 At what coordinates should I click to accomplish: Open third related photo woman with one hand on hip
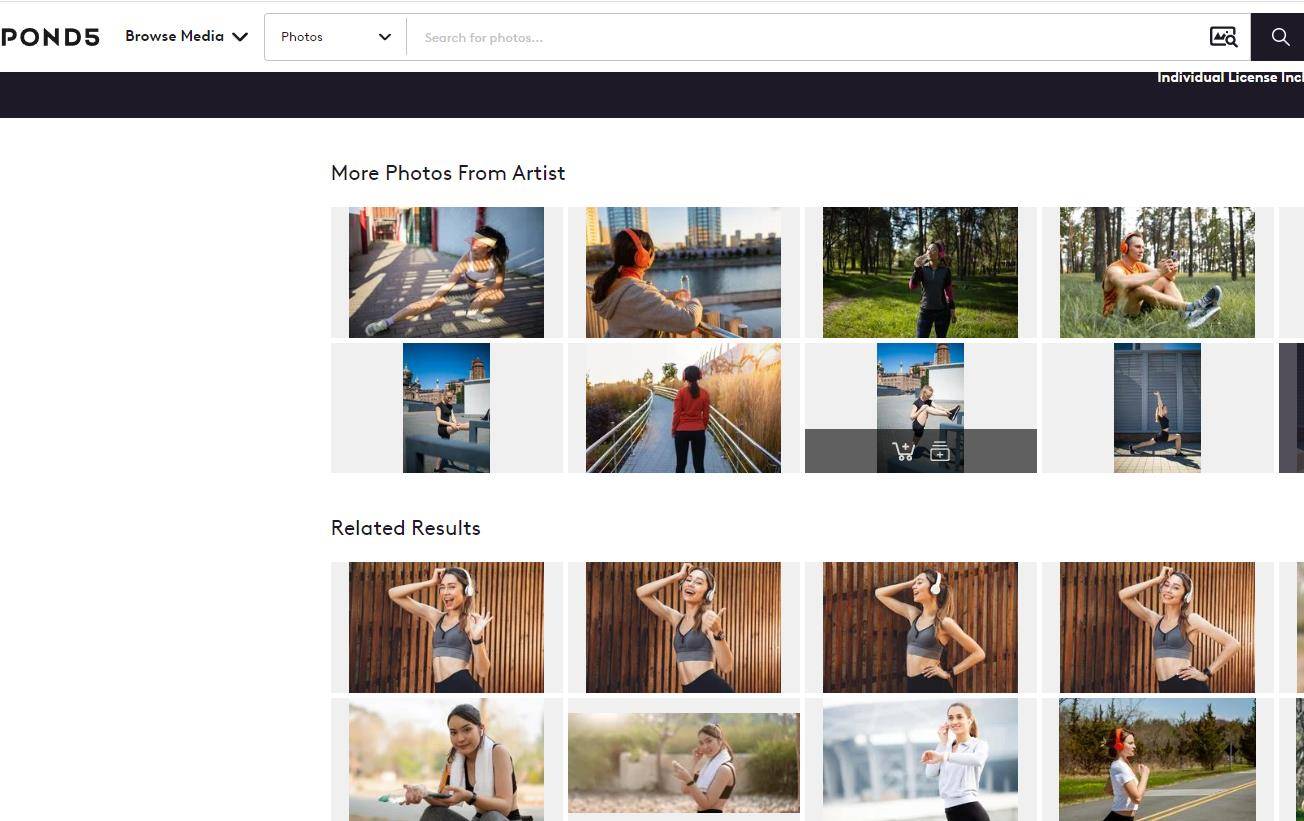(x=920, y=627)
